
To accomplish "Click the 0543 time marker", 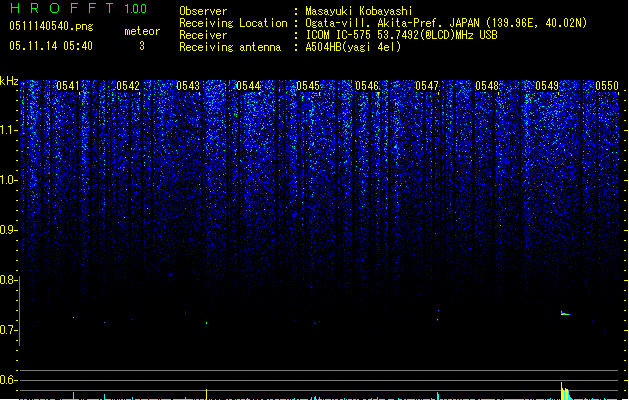I will 188,86.
